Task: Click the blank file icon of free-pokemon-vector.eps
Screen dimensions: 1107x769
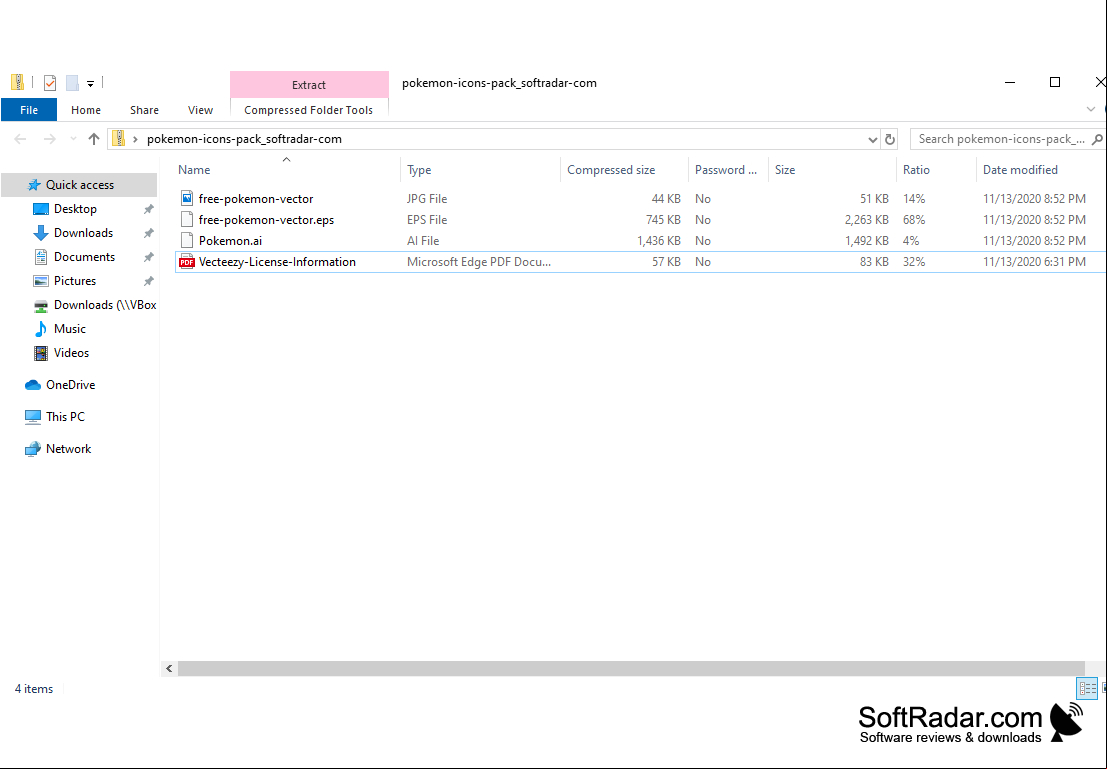Action: click(x=186, y=220)
